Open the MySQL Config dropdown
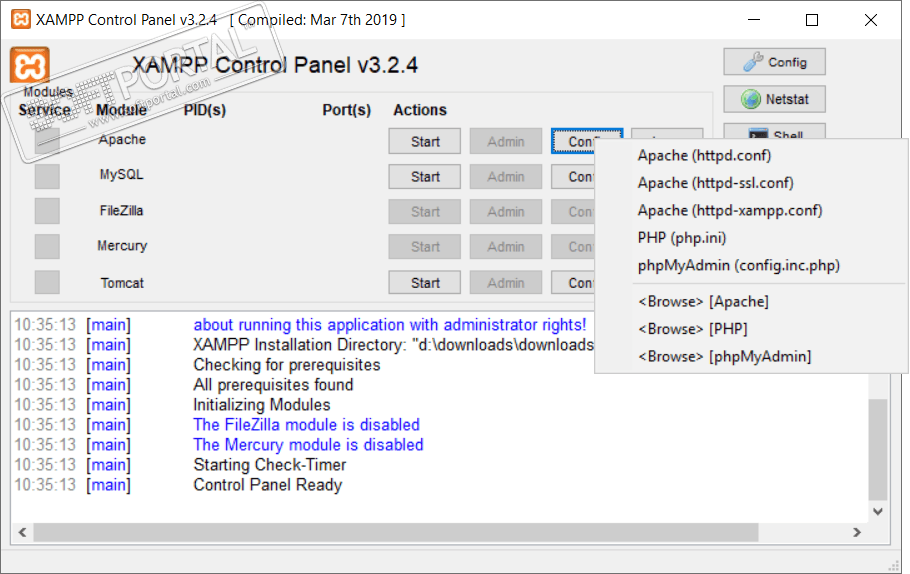Image resolution: width=910 pixels, height=574 pixels. tap(573, 176)
